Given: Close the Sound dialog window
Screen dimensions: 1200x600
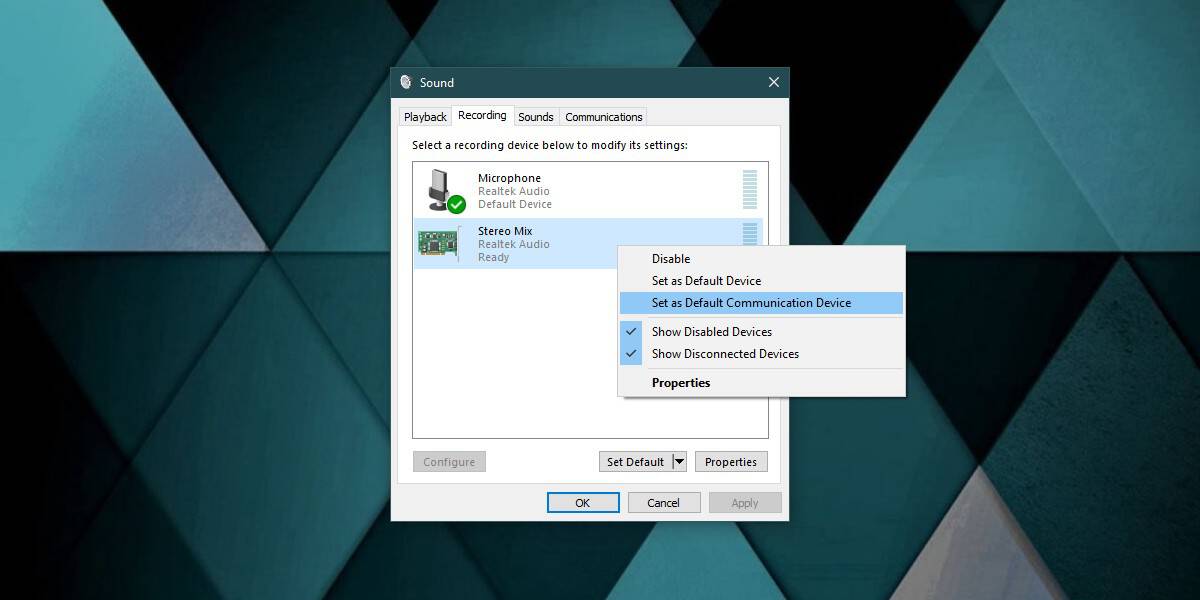Looking at the screenshot, I should (773, 82).
